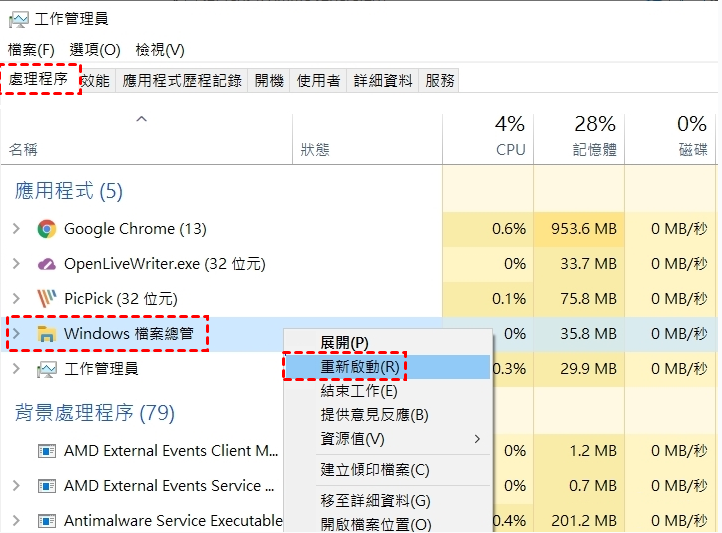Switch to the 使用者 tab

[x=318, y=81]
